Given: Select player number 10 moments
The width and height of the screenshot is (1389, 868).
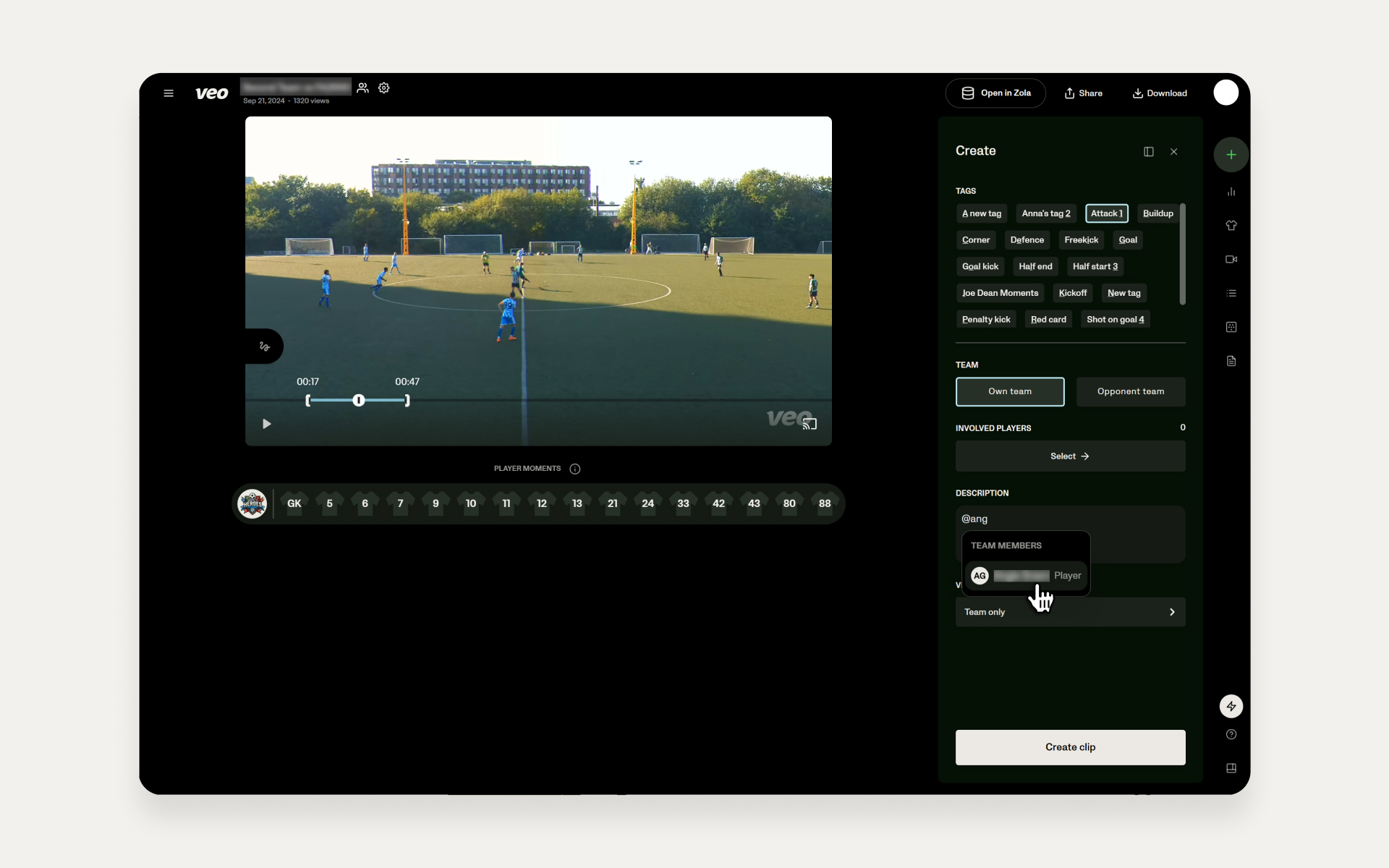Looking at the screenshot, I should click(471, 503).
